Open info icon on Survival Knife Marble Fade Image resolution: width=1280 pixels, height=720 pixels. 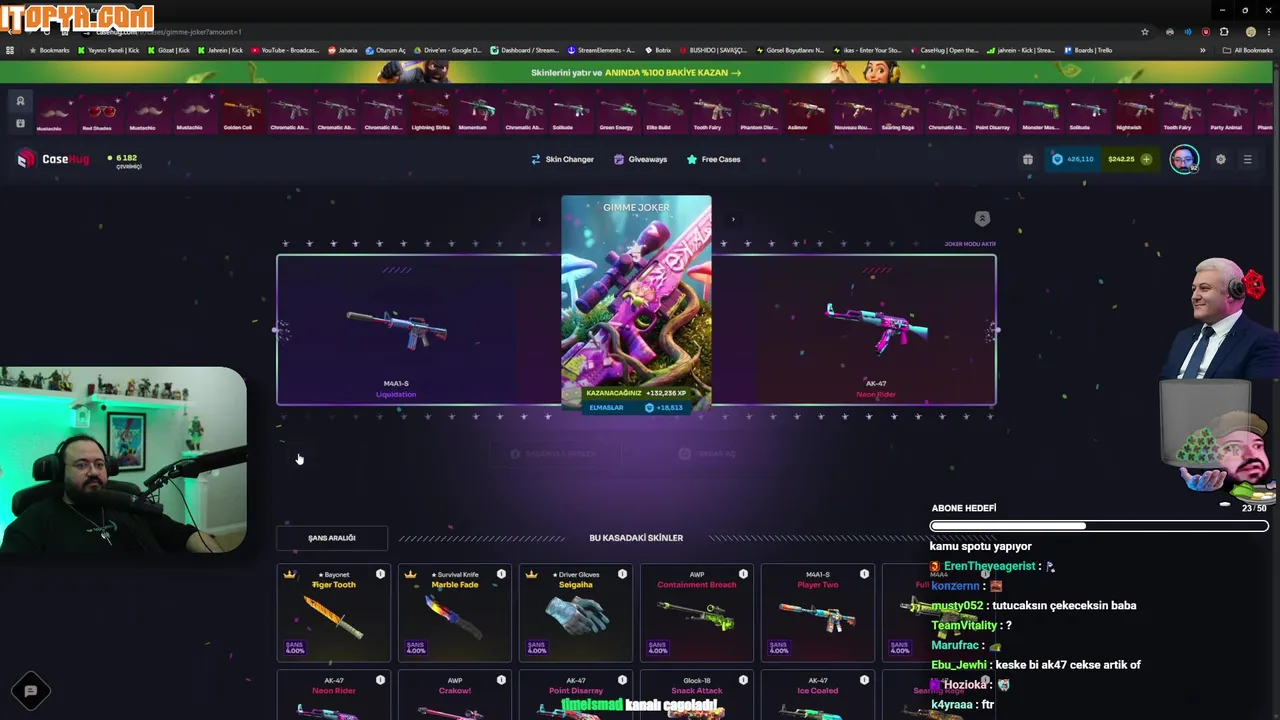click(501, 574)
